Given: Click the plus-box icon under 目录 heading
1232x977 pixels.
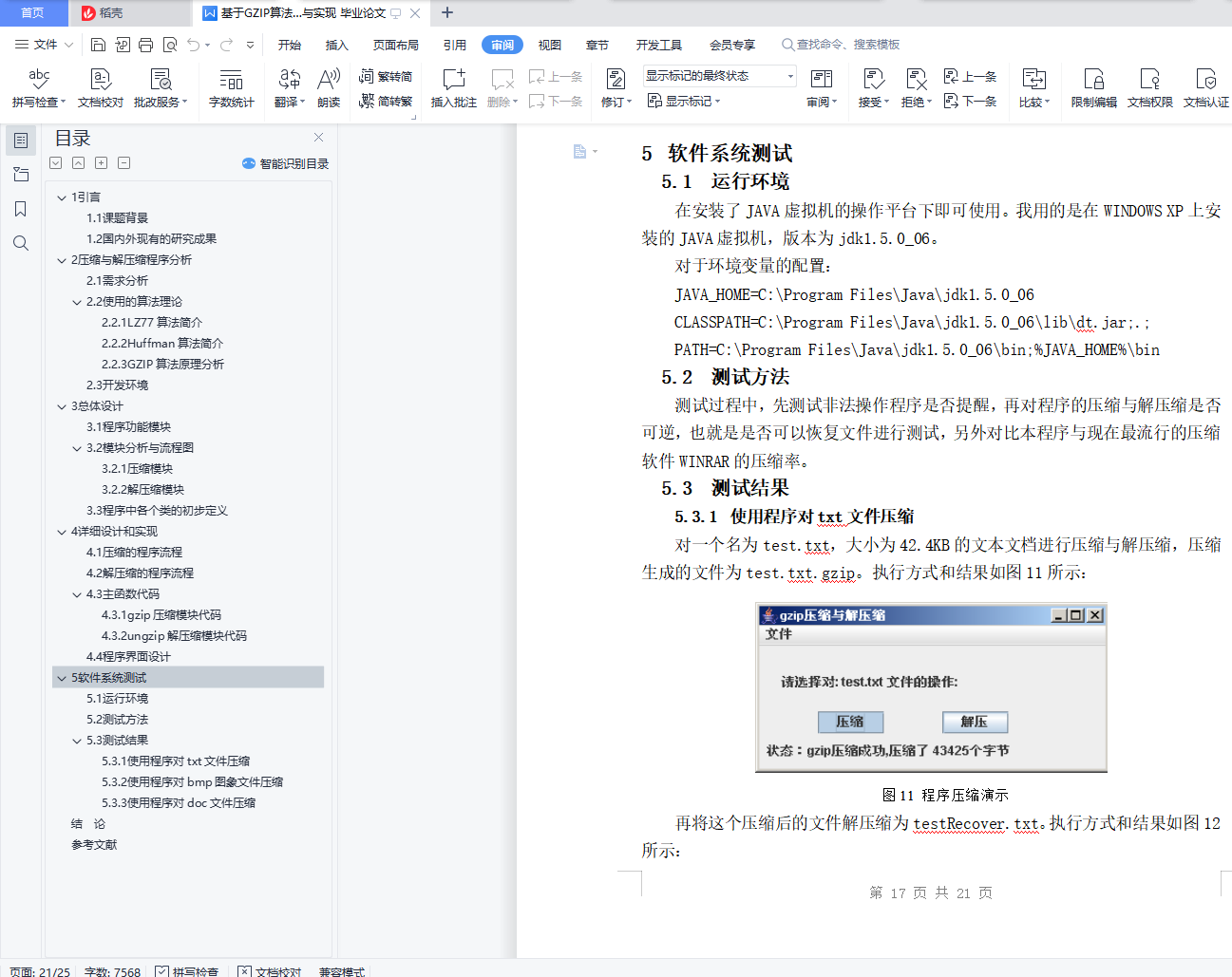Looking at the screenshot, I should 102,163.
